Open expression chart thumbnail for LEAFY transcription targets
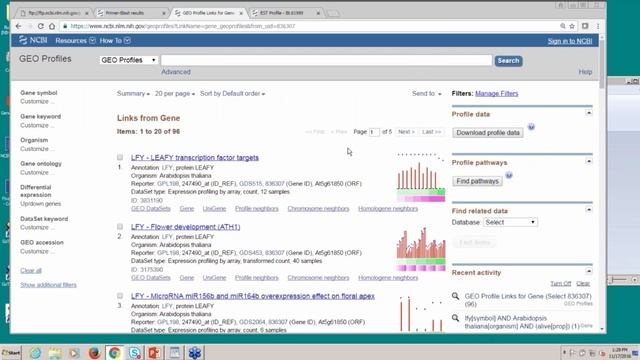 [421, 178]
